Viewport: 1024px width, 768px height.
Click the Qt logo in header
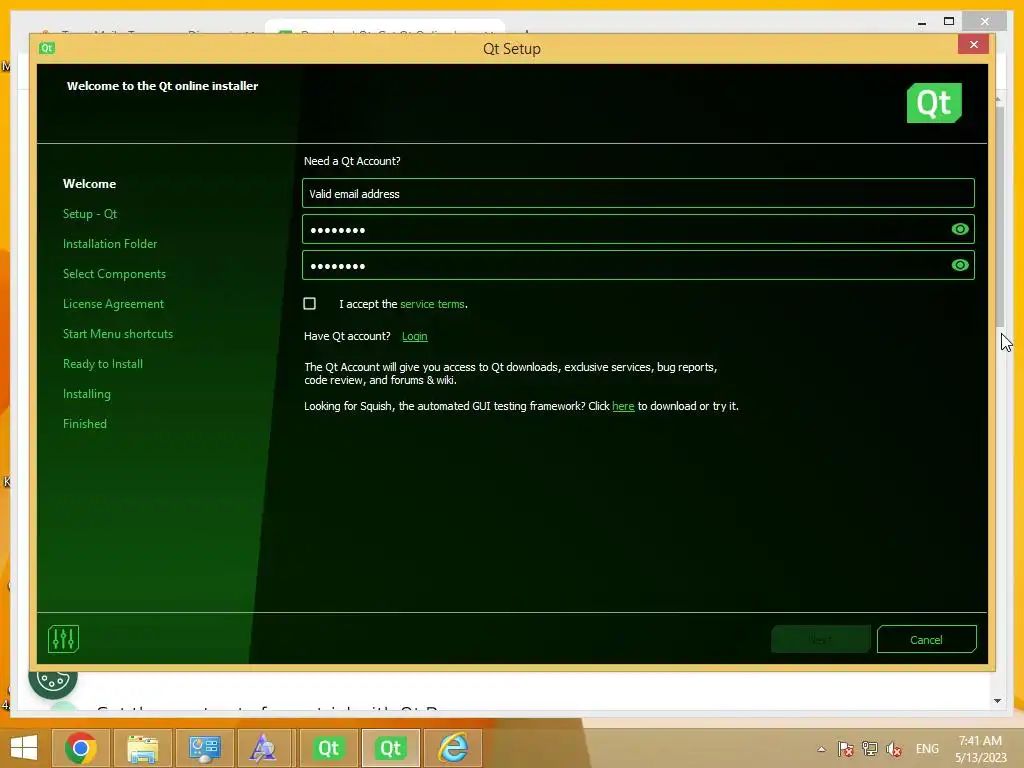tap(934, 103)
